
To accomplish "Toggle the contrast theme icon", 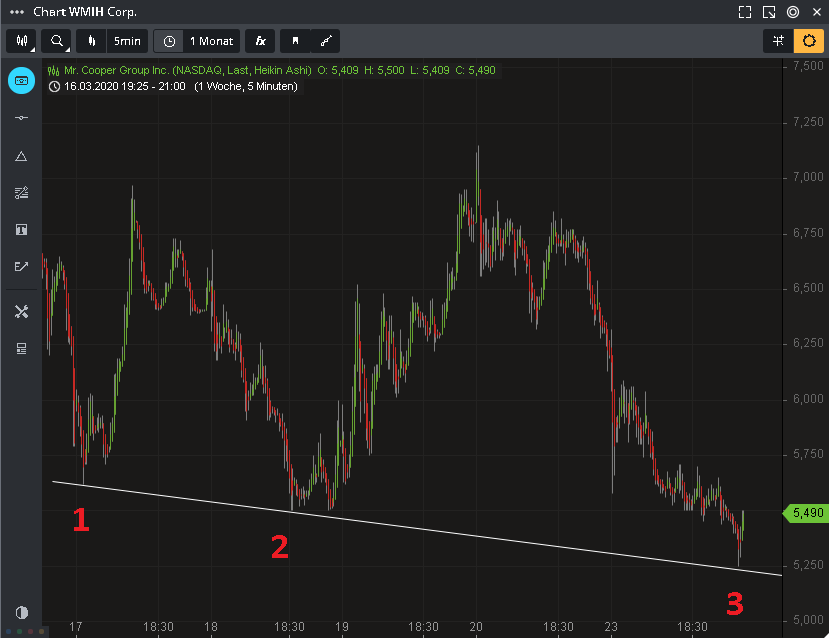I will click(21, 612).
